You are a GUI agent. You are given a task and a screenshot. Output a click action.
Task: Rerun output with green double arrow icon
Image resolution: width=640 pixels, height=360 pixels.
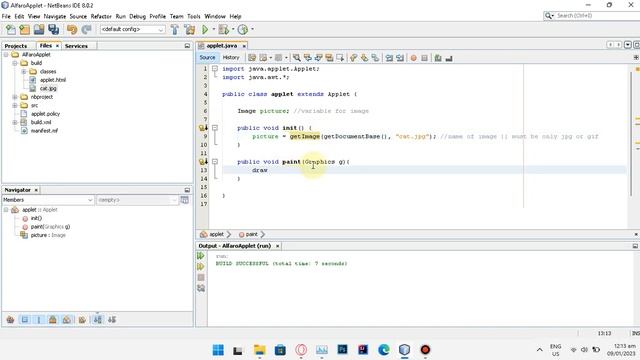pyautogui.click(x=201, y=256)
